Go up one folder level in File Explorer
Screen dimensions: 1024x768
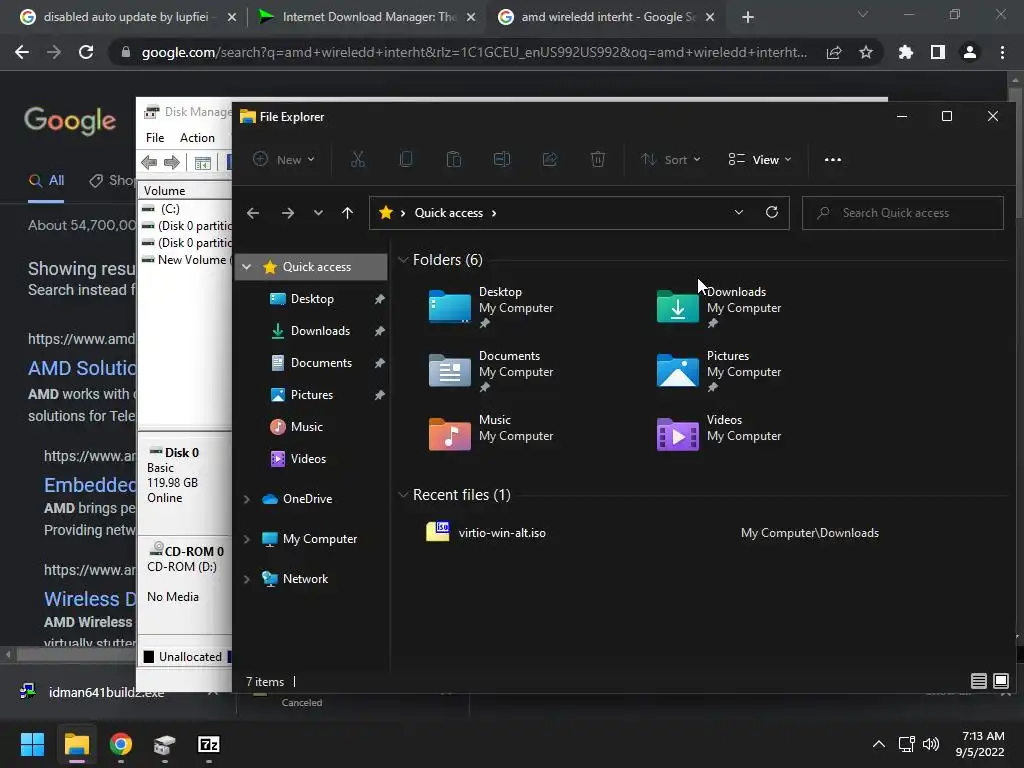coord(347,213)
